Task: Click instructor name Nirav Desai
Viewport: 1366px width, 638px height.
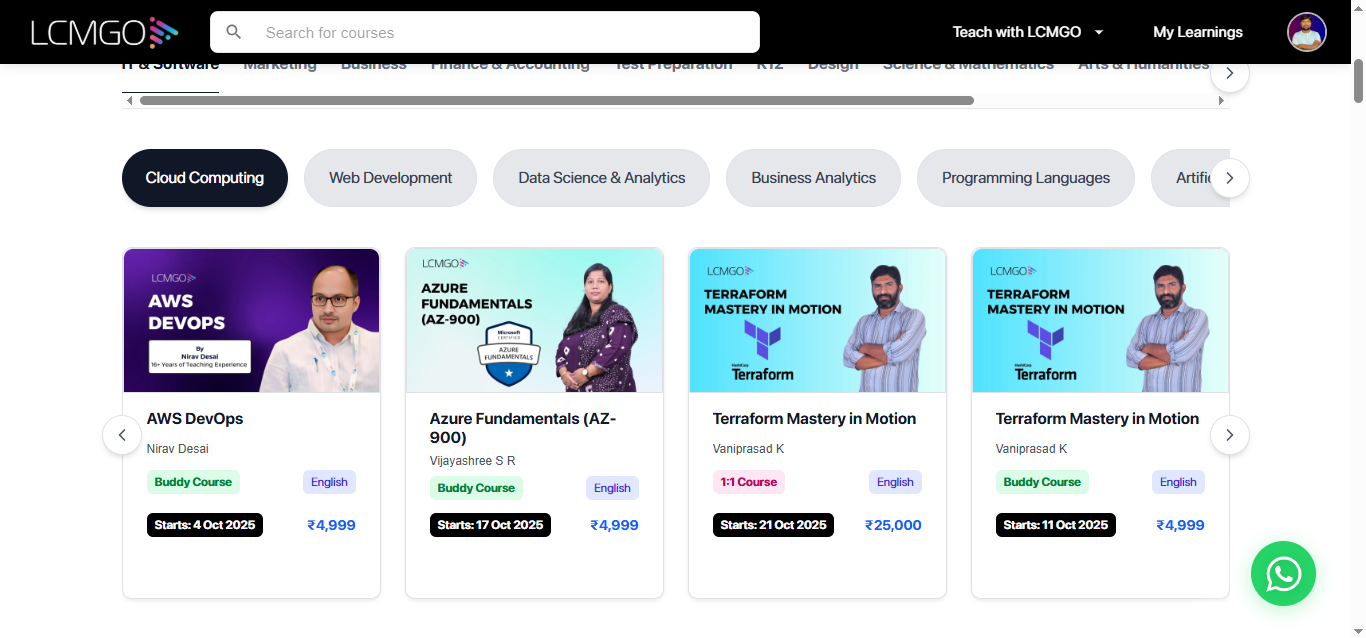Action: (x=178, y=449)
